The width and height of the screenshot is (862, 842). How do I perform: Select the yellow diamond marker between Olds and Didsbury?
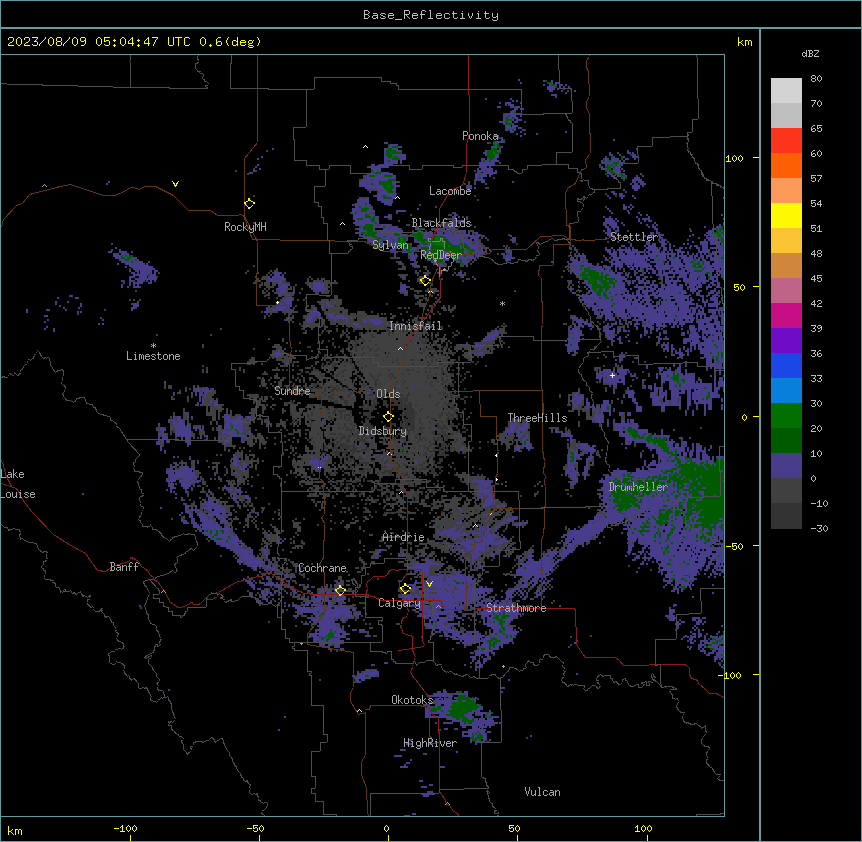click(388, 417)
